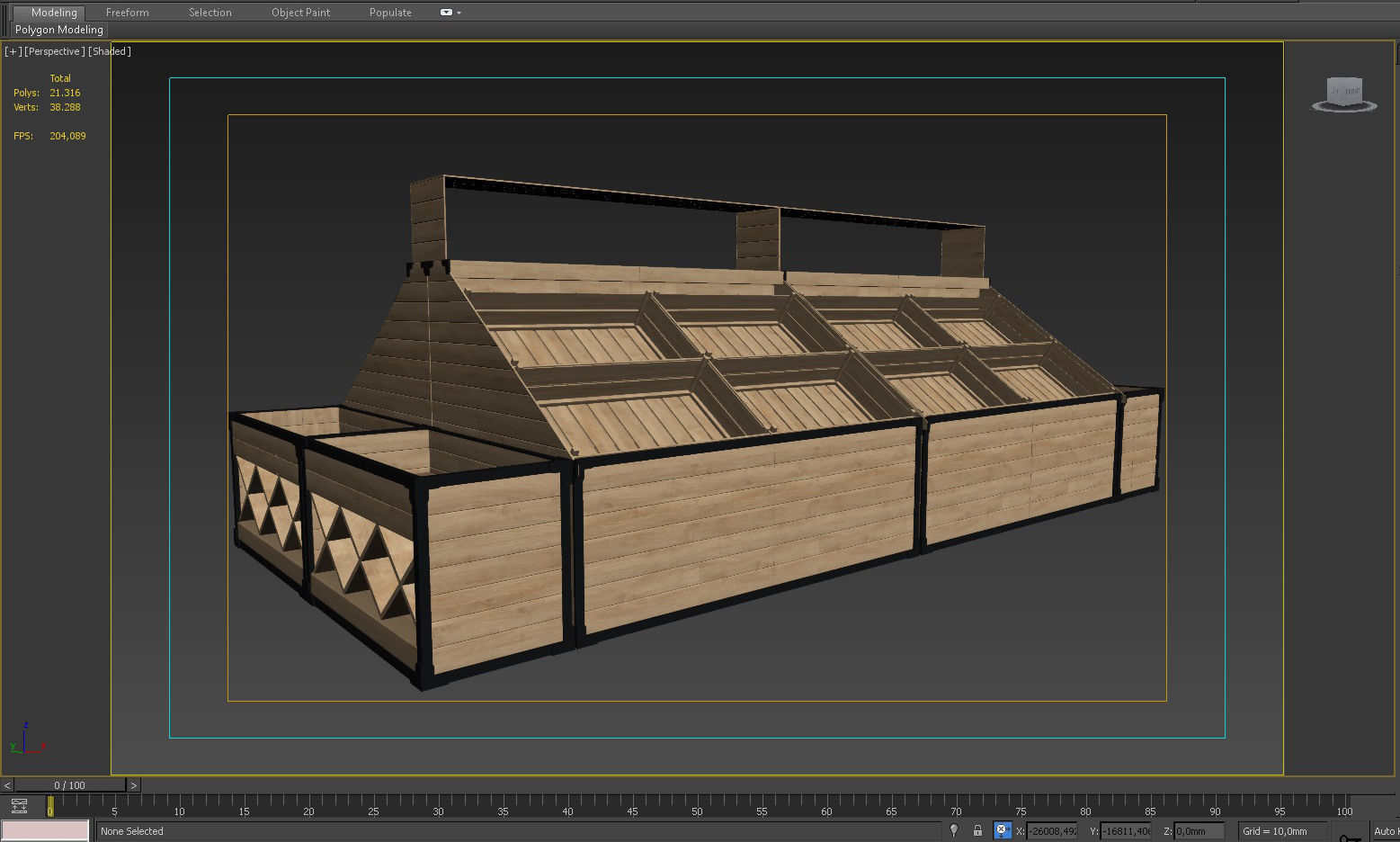
Task: Click the None Selected status line
Action: pos(519,831)
